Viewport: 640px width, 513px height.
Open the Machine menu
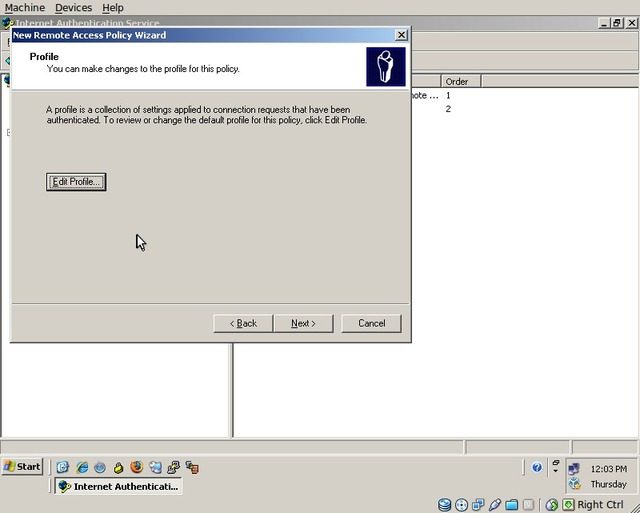[x=25, y=7]
